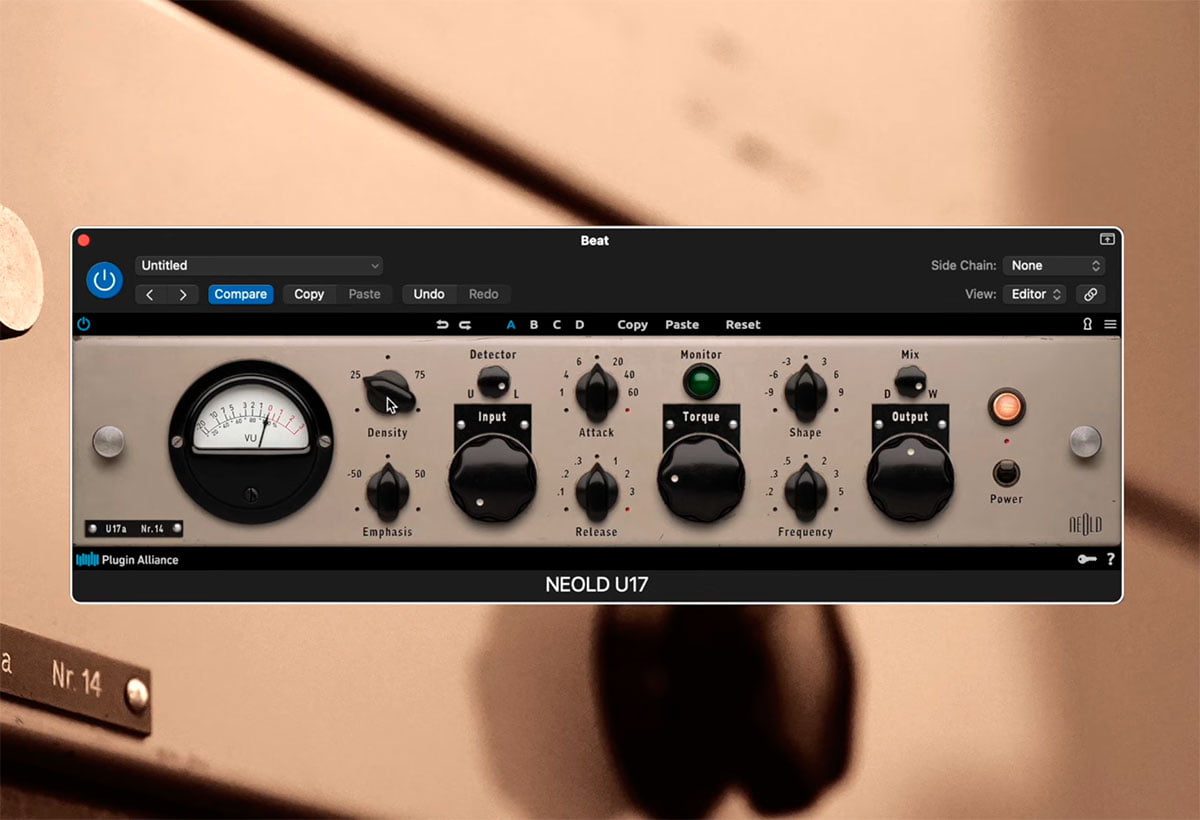Select preset slot A
This screenshot has width=1200, height=820.
click(x=511, y=325)
